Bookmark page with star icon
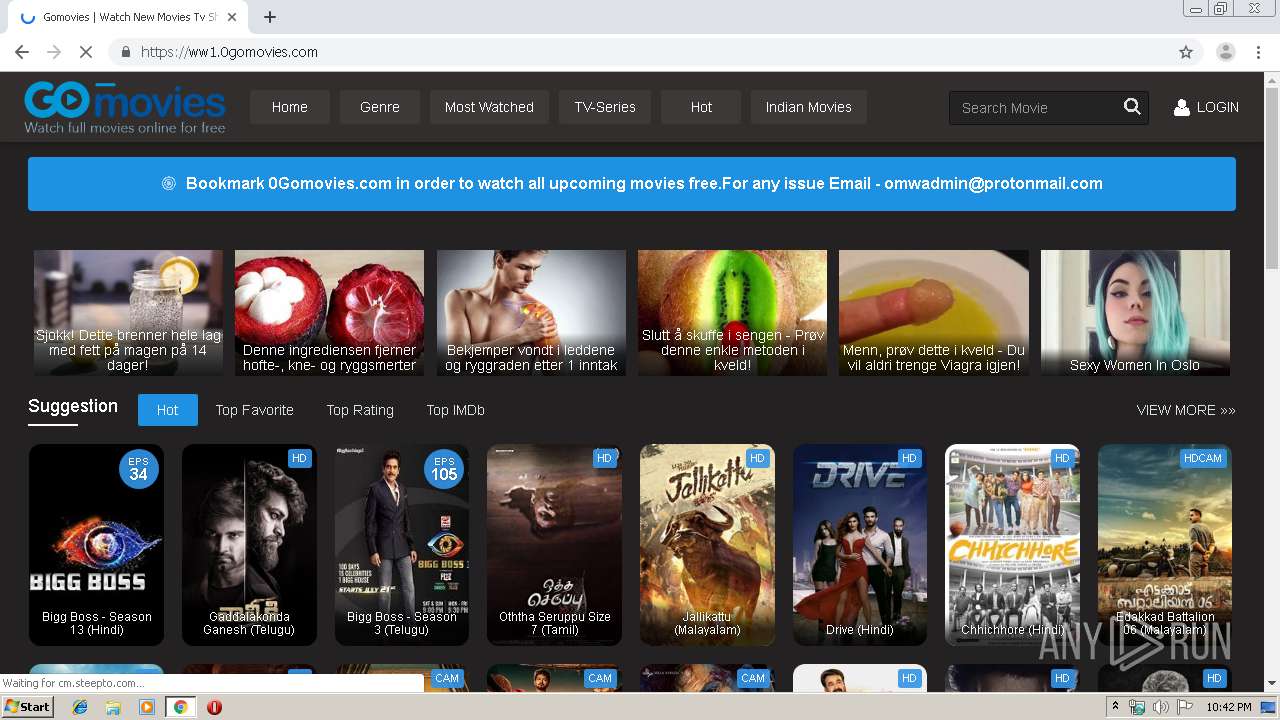The width and height of the screenshot is (1280, 720). tap(1186, 52)
